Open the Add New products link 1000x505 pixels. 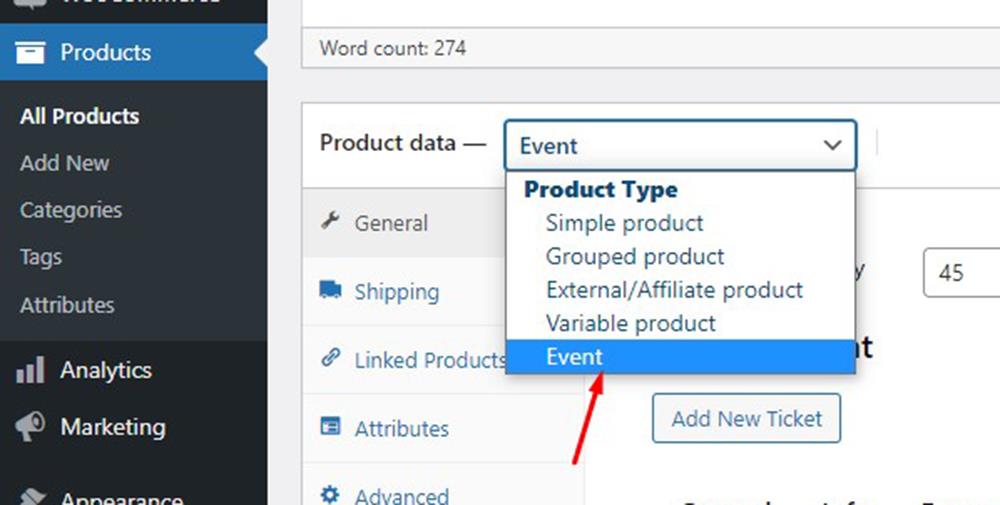tap(64, 163)
